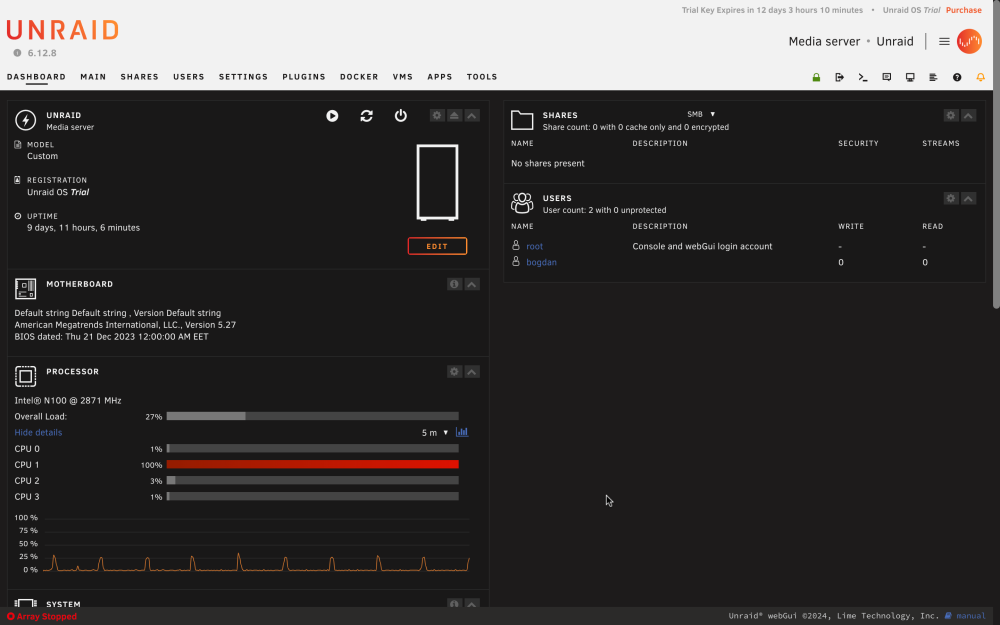The height and width of the screenshot is (625, 1000).
Task: Open the hamburger menu beside avatar
Action: 945,41
